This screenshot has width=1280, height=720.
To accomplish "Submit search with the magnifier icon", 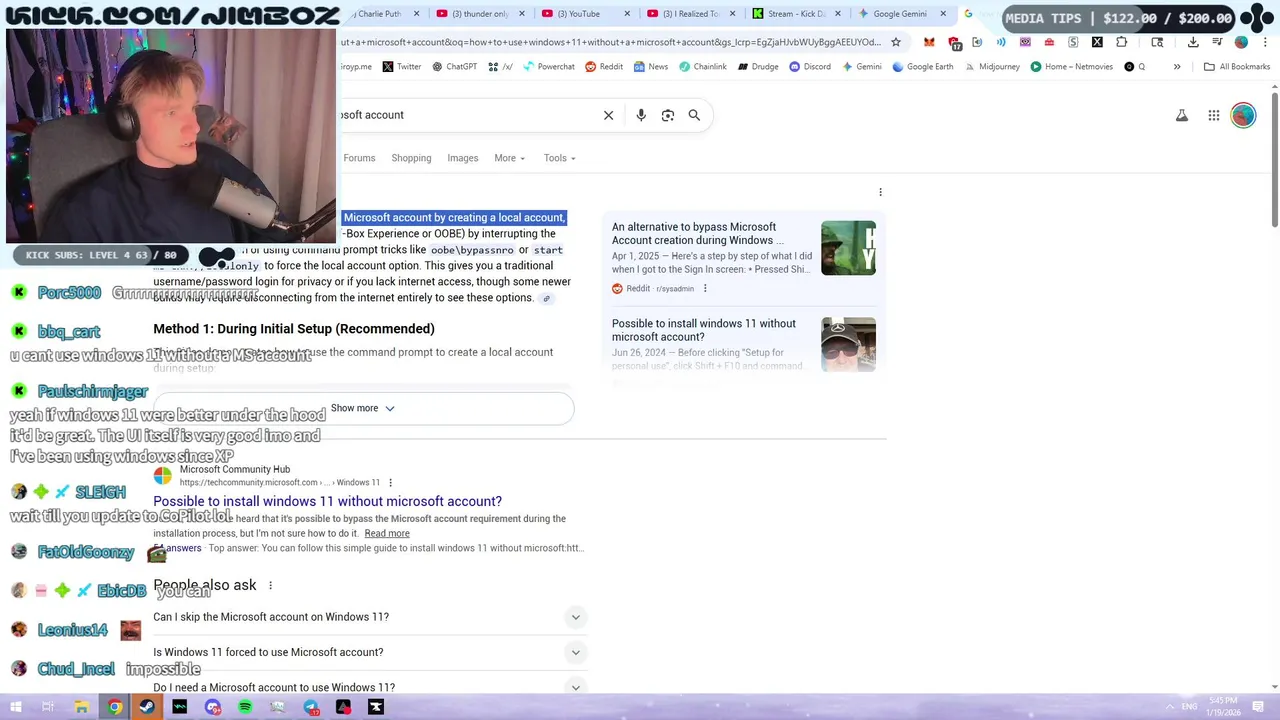I will 694,115.
